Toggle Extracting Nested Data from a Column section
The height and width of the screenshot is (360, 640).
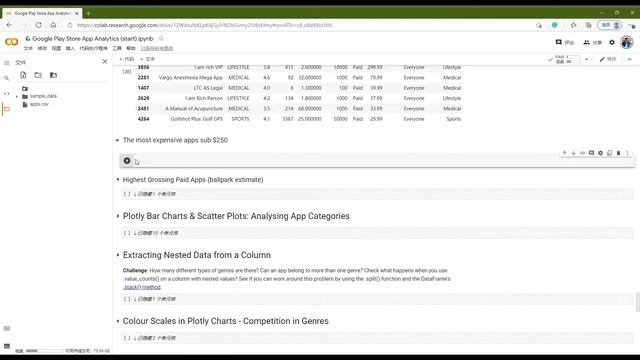[118, 255]
